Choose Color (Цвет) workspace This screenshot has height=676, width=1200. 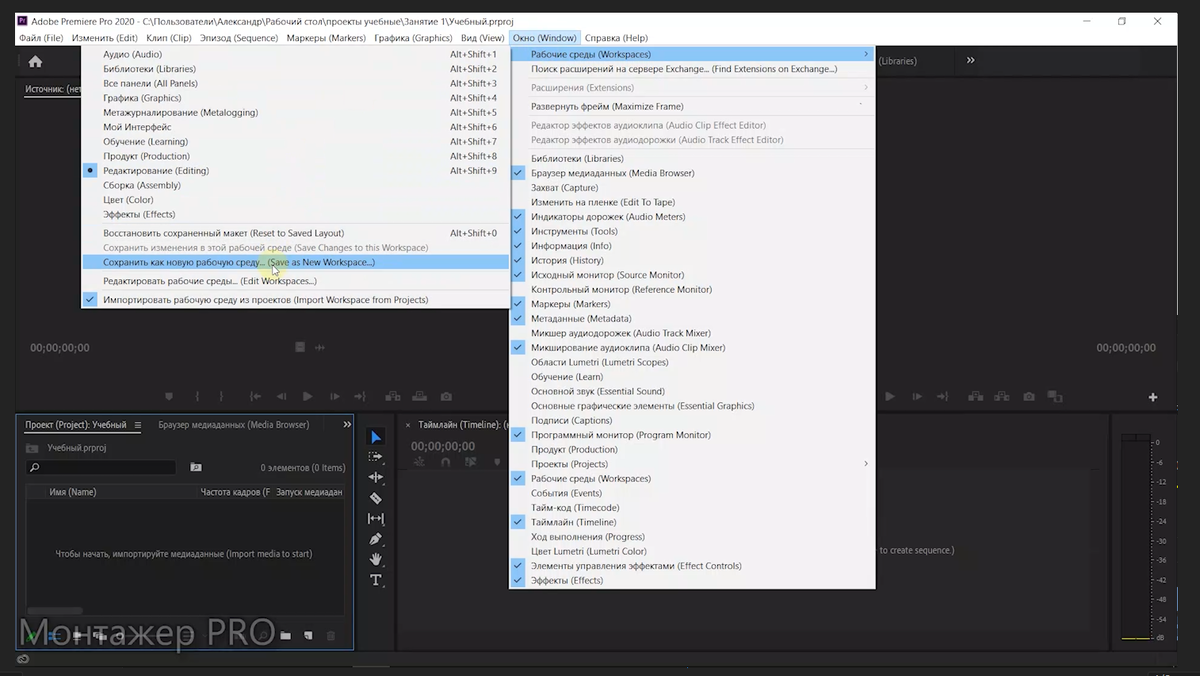[295, 199]
